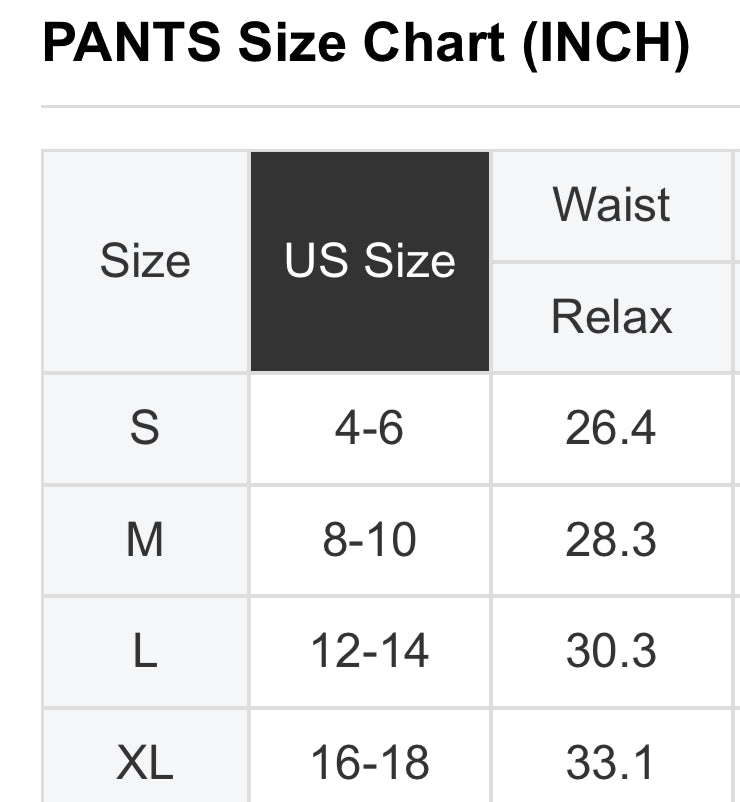Pick the 28.3 waist measurement cell
The height and width of the screenshot is (802, 740).
pos(611,541)
